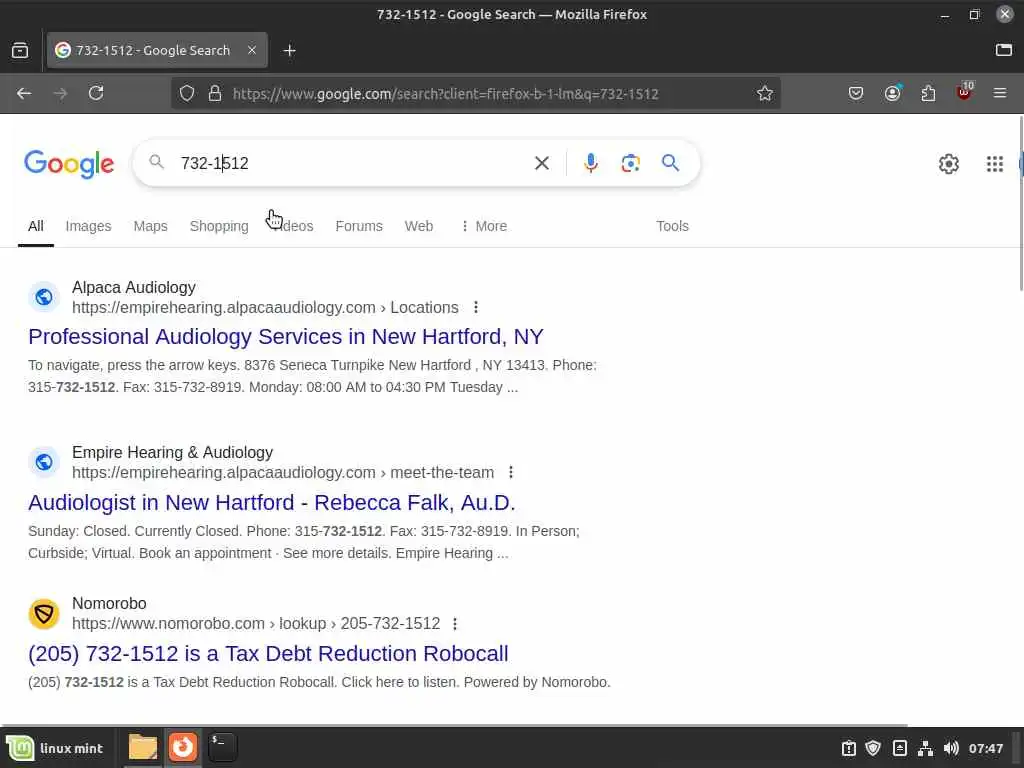Click the horizontal scrollbar at page bottom
Screen dimensions: 1024x768
click(x=455, y=725)
